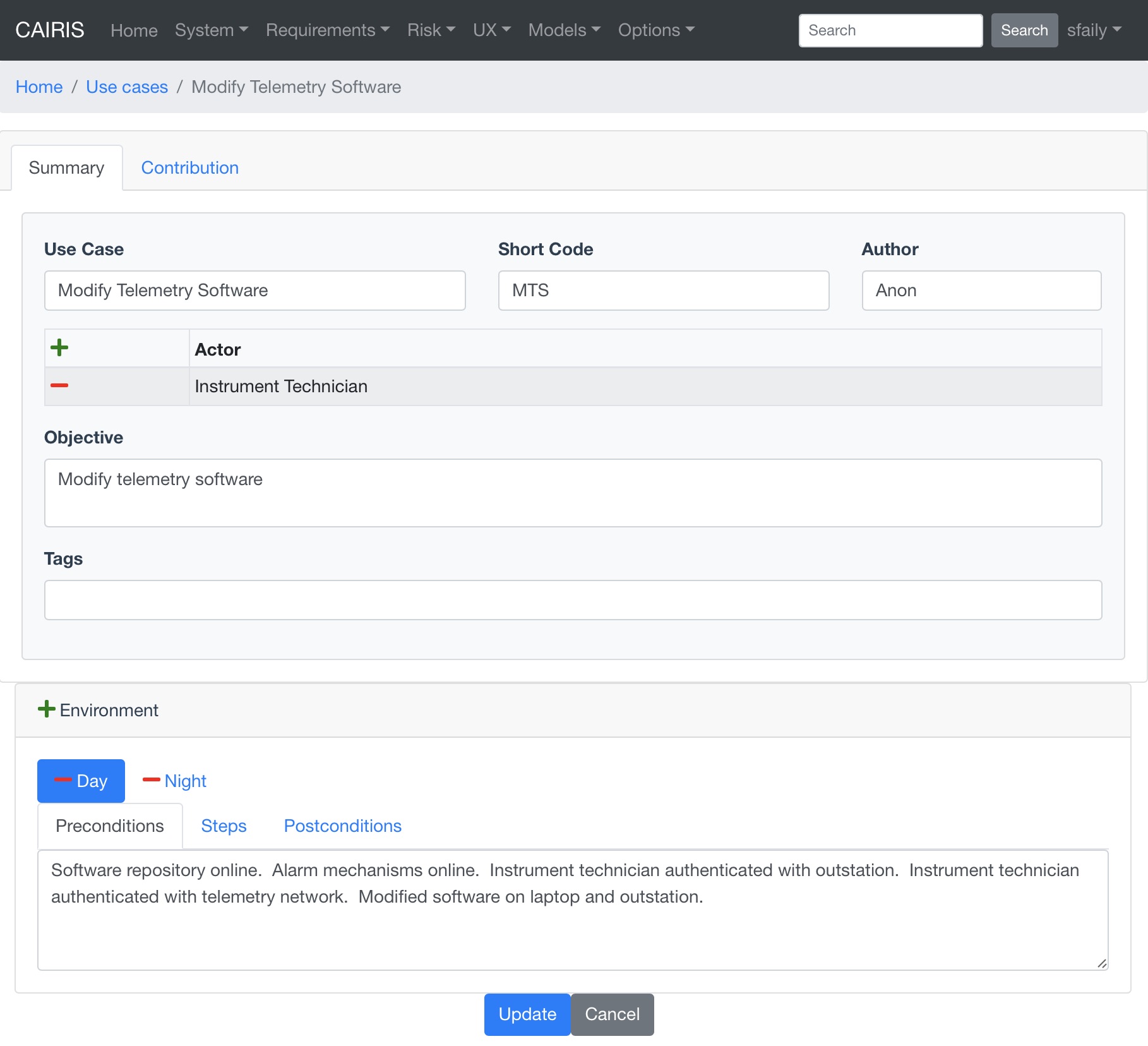Screen dimensions: 1148x1046
Task: Select the Instrument Technician actor row
Action: tap(573, 386)
